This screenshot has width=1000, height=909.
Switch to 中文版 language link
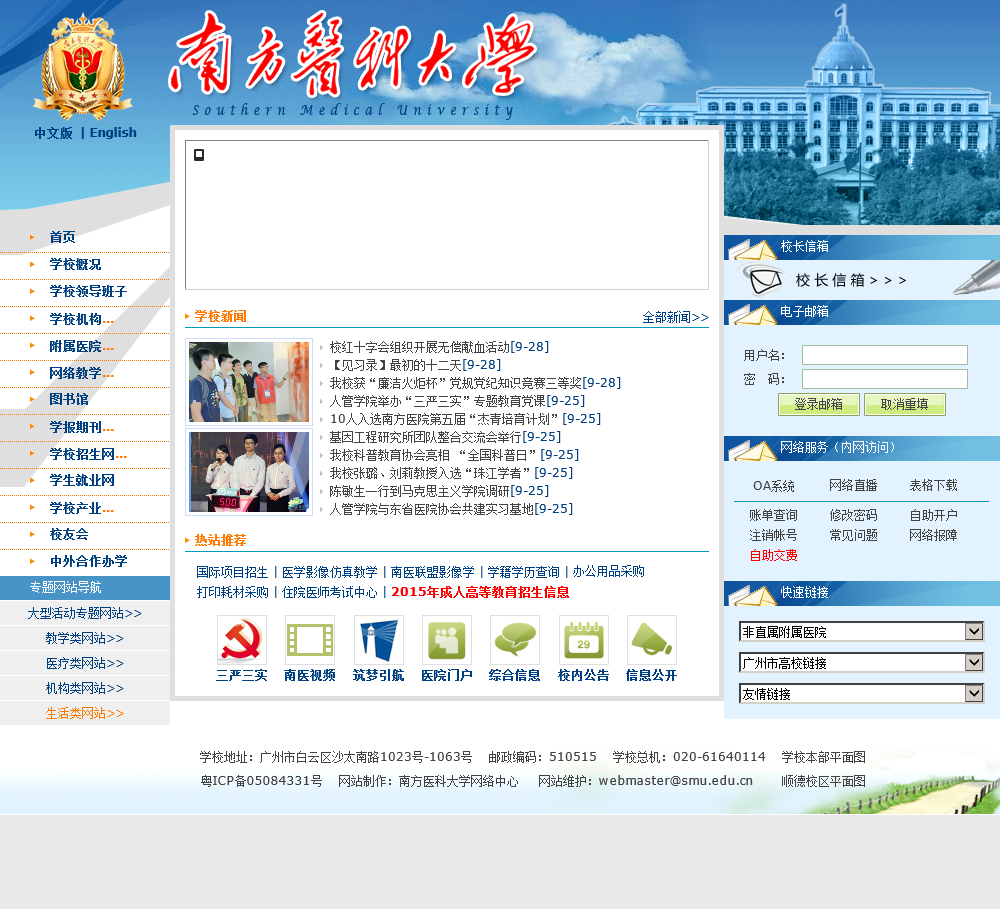(53, 133)
